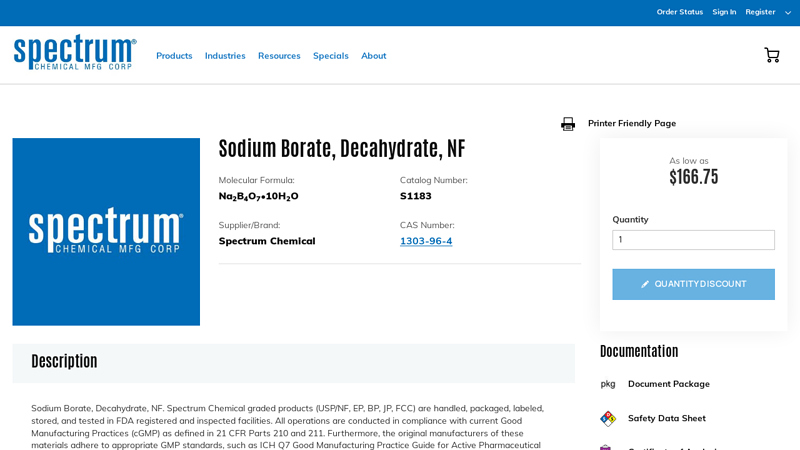800x450 pixels.
Task: Expand the account dropdown chevron in top bar
Action: [788, 13]
